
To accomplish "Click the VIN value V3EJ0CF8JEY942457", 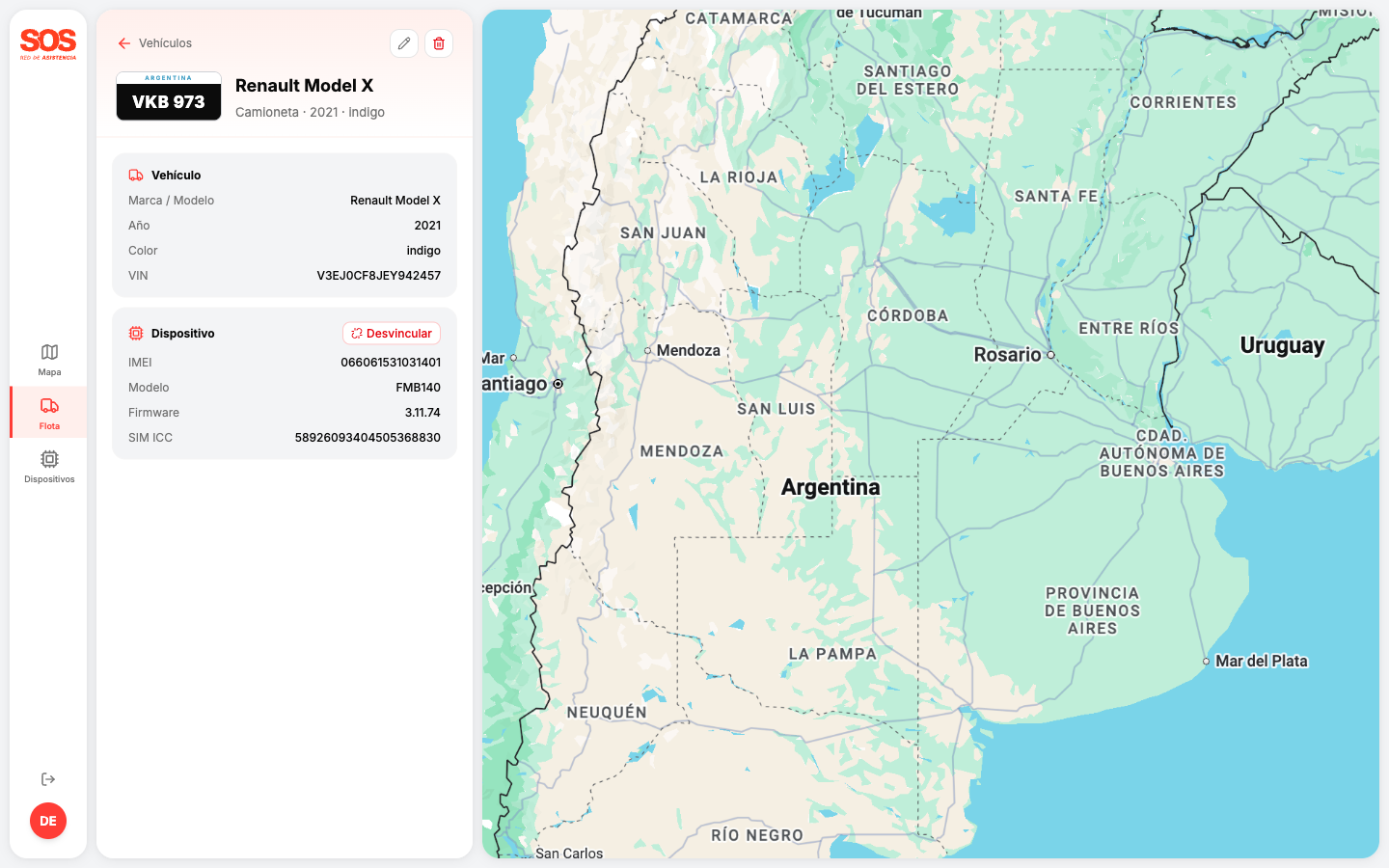I will tap(378, 276).
